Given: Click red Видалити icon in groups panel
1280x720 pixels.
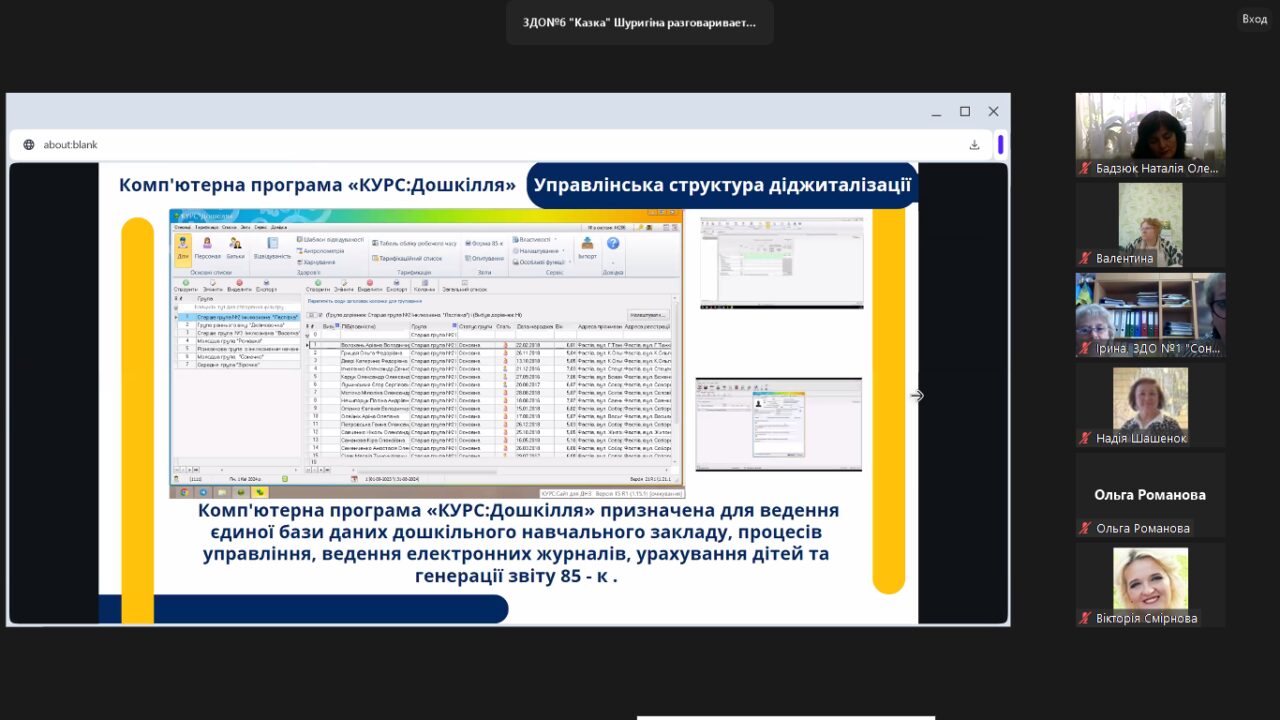Looking at the screenshot, I should click(239, 283).
